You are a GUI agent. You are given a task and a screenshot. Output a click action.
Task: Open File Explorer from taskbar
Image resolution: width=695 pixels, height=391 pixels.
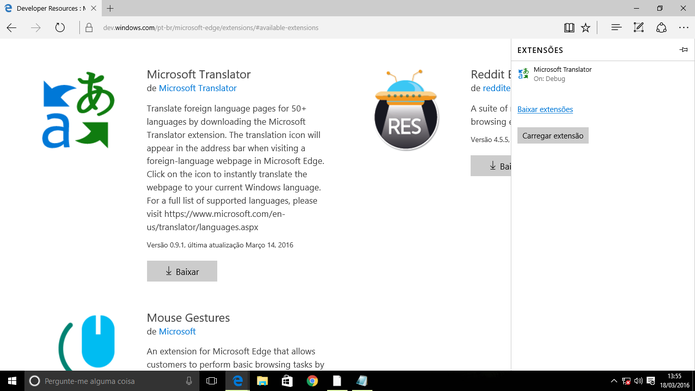pyautogui.click(x=262, y=381)
